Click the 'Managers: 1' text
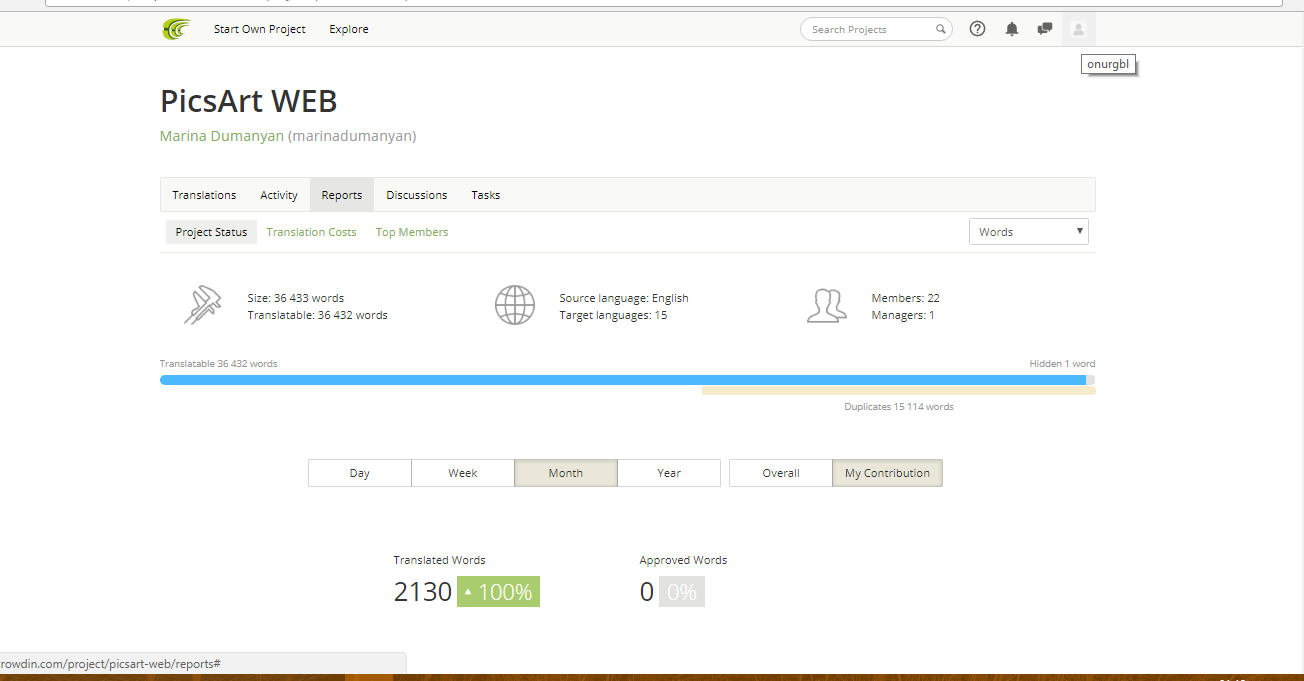1304x681 pixels. pos(903,315)
